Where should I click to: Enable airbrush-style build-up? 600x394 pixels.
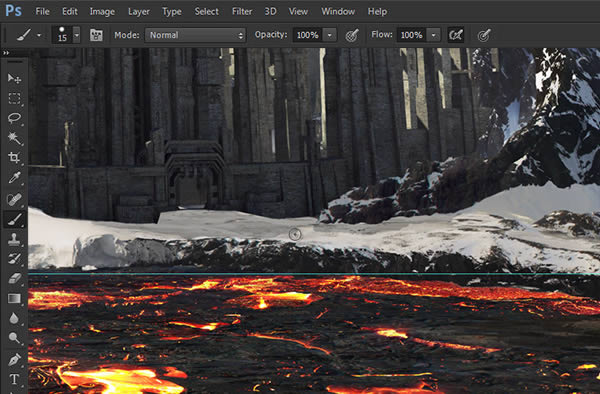456,35
